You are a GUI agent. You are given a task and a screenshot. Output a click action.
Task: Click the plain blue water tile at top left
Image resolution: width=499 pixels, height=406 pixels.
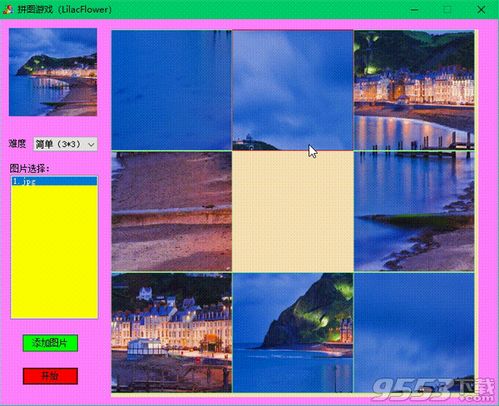172,90
